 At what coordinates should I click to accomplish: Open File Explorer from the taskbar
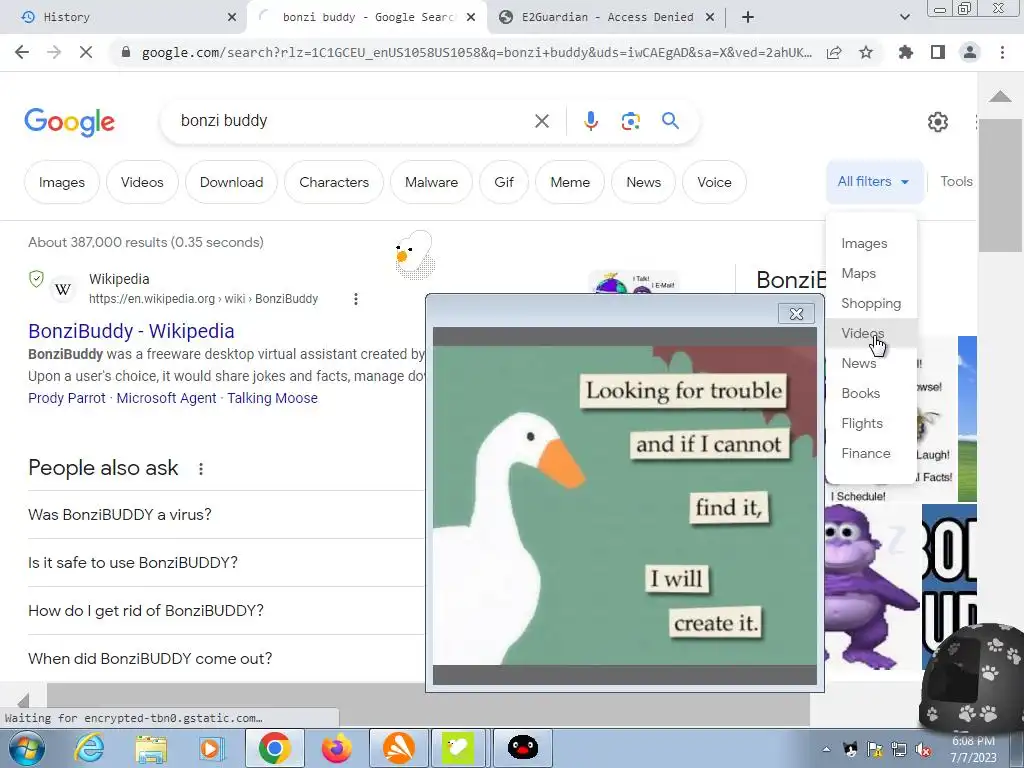tap(151, 748)
